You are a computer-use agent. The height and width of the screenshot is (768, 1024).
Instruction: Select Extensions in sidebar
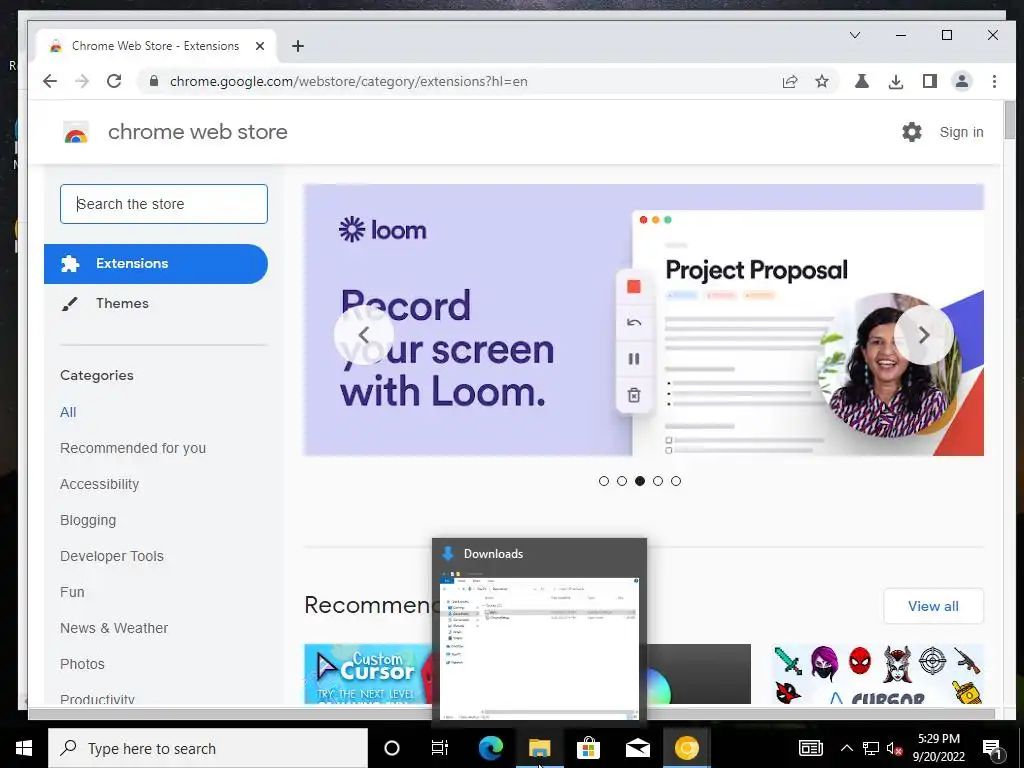pyautogui.click(x=155, y=264)
